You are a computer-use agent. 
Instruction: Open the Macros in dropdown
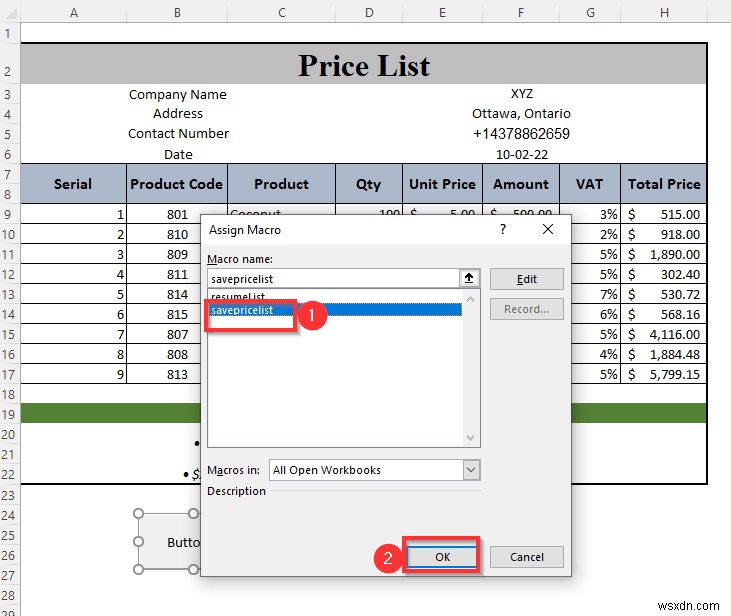(471, 470)
